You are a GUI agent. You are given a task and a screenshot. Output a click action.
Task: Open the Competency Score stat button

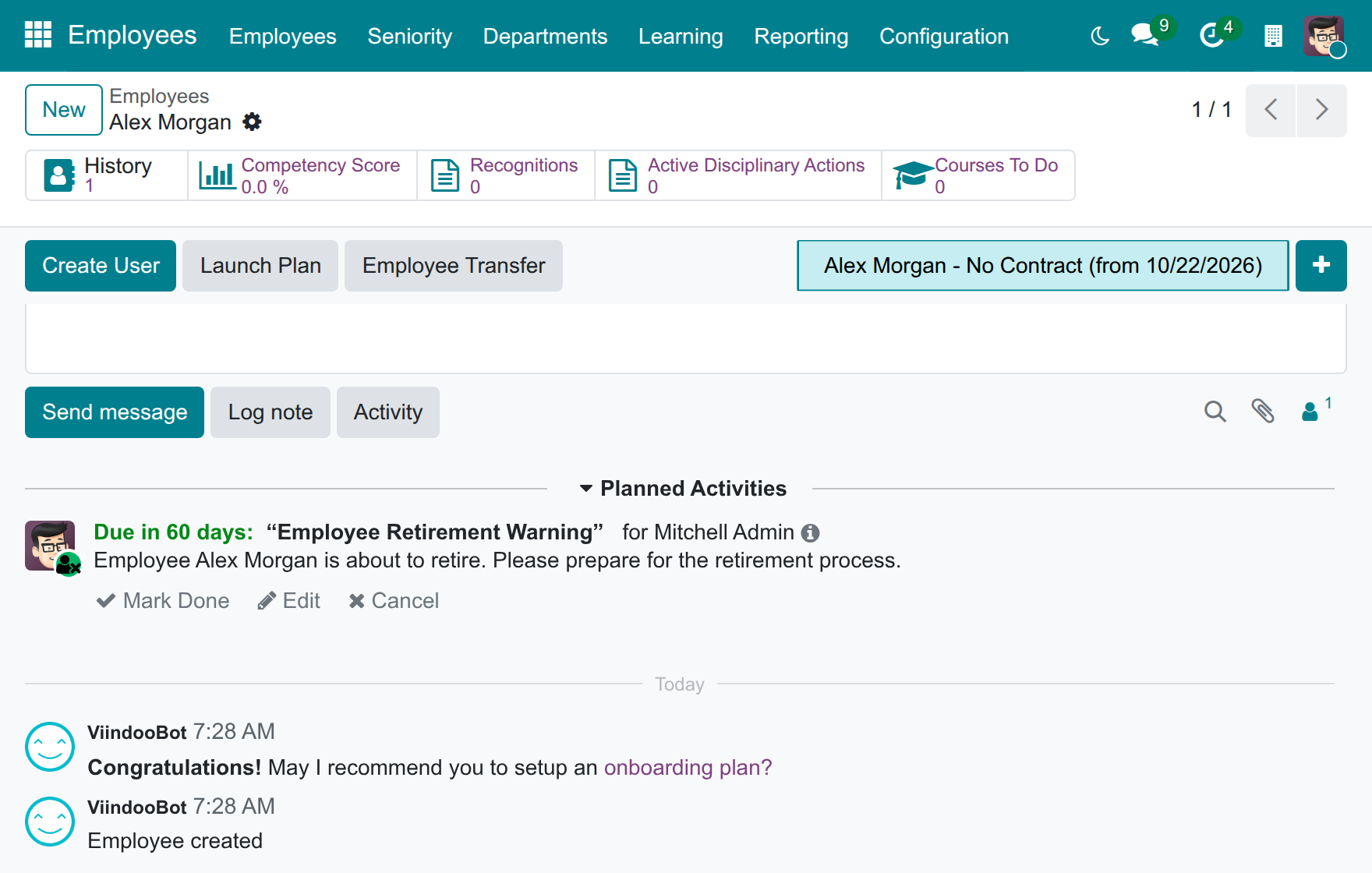(x=302, y=175)
